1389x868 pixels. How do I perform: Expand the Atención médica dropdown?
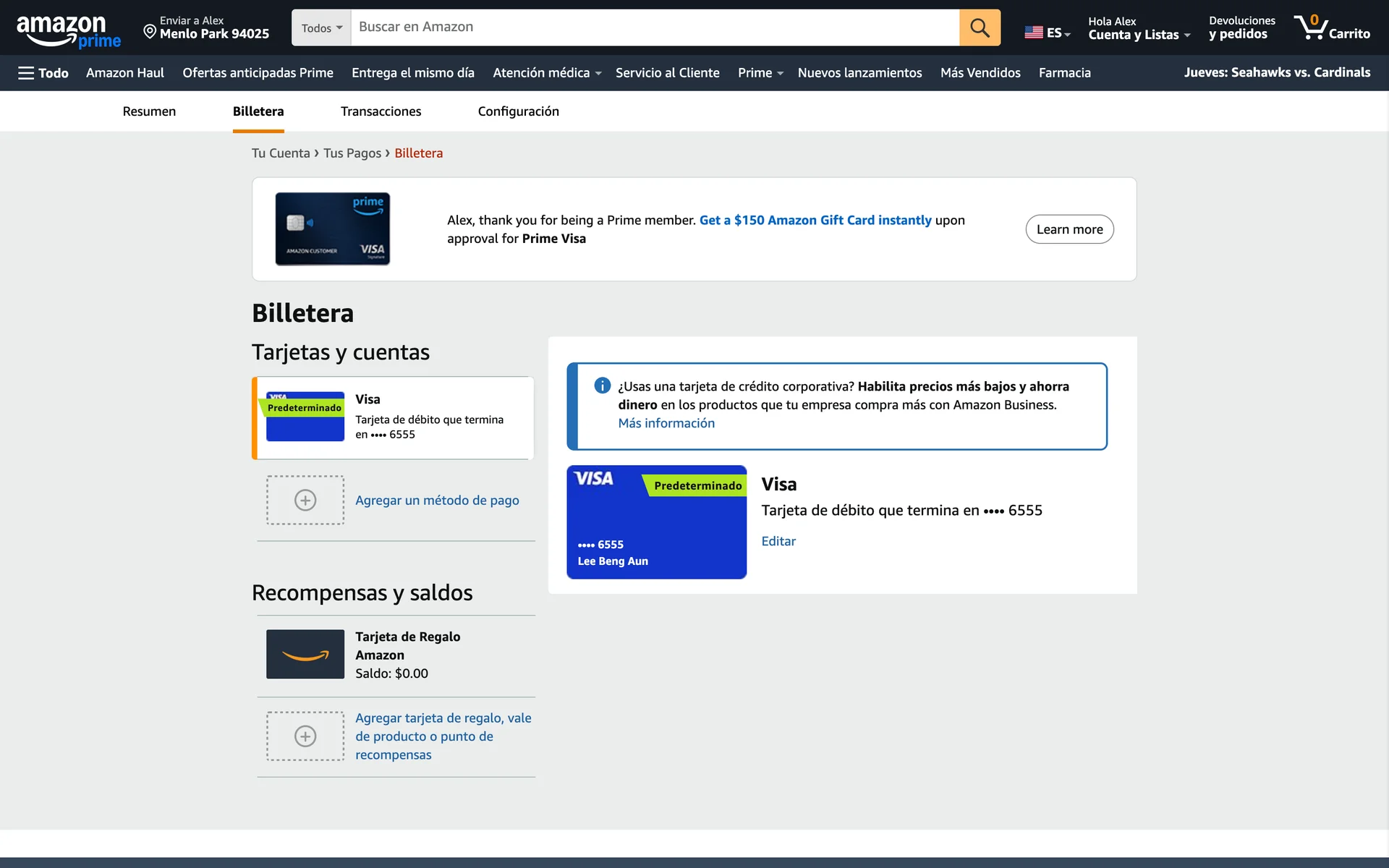coord(546,73)
